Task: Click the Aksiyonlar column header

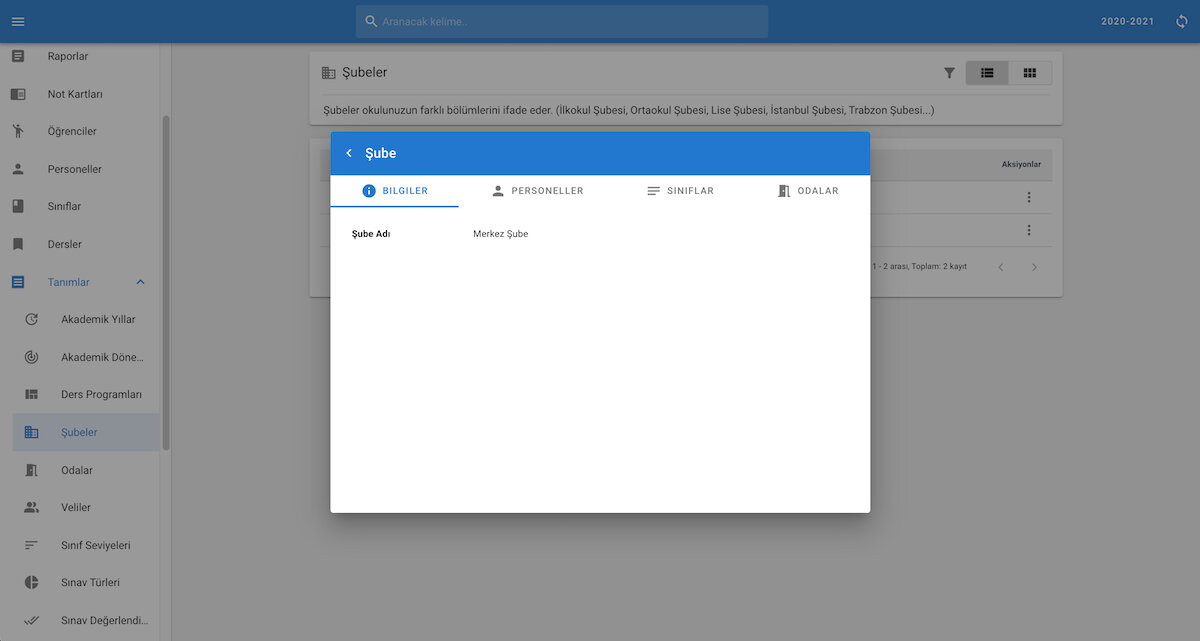Action: pyautogui.click(x=1022, y=164)
